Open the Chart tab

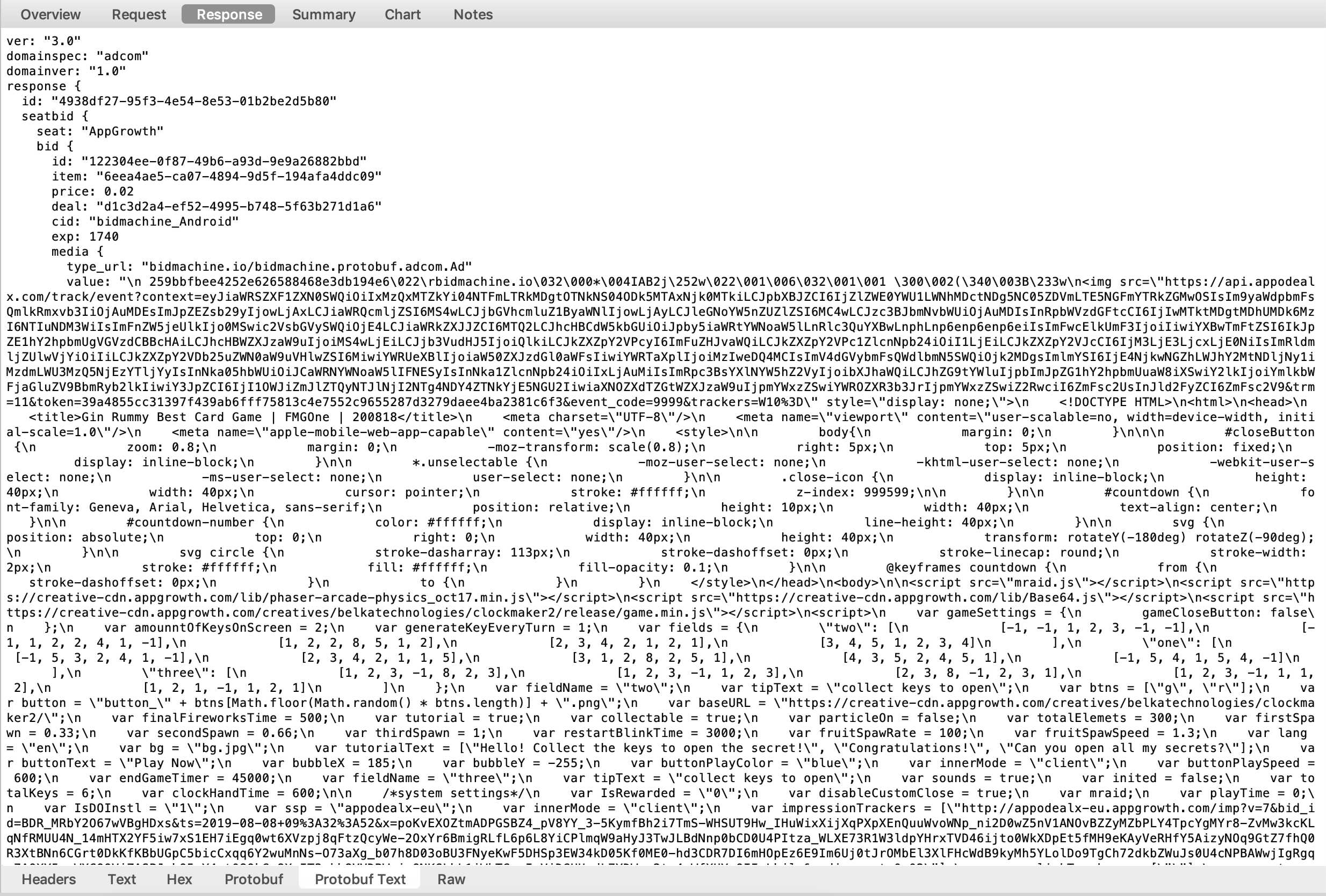coord(405,14)
